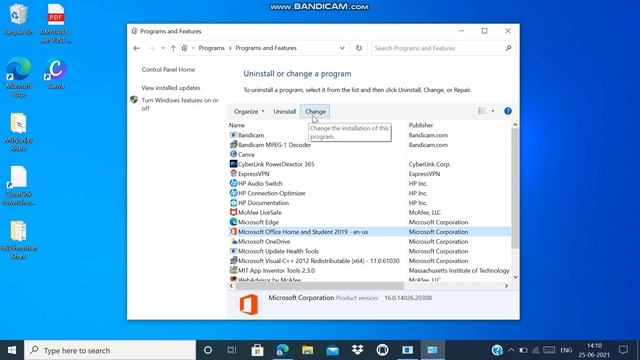Click ENG language indicator in tray
Image resolution: width=640 pixels, height=360 pixels.
click(566, 350)
